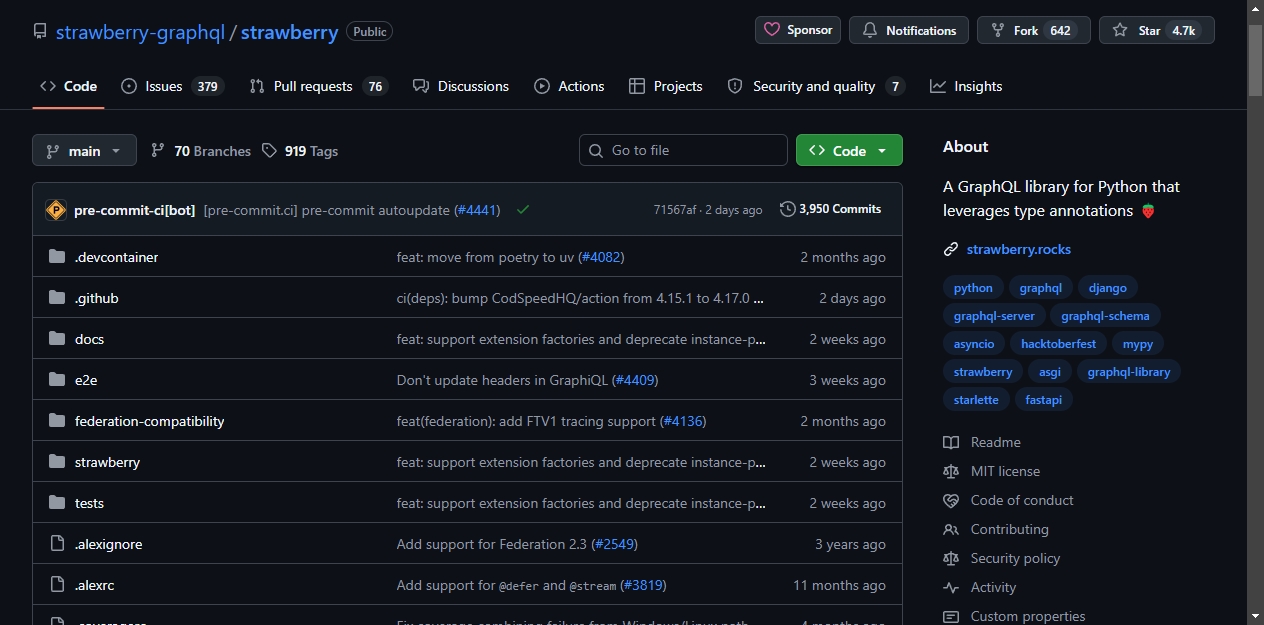View the Insights tab
Viewport: 1264px width, 625px height.
click(966, 86)
